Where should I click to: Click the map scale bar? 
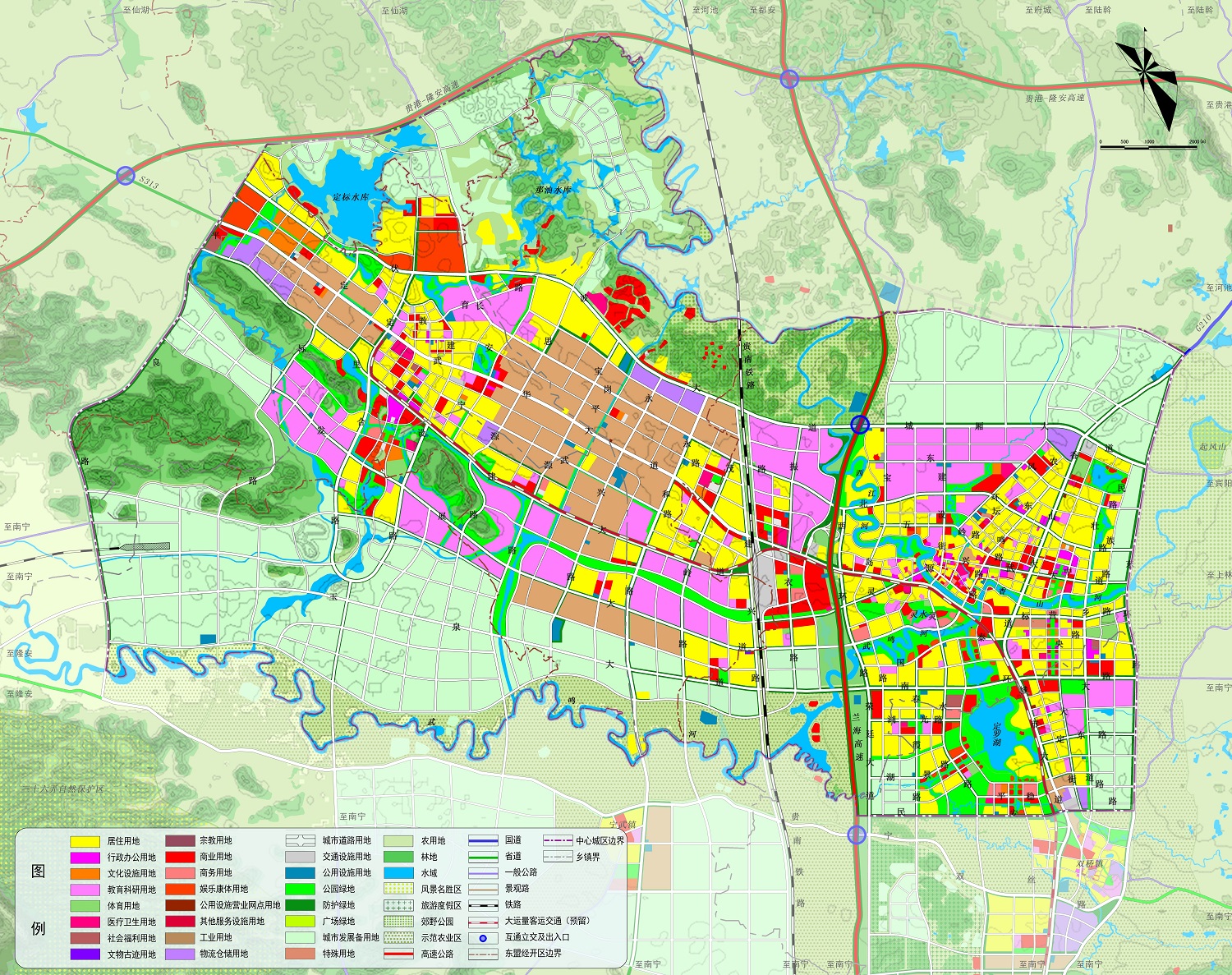[1148, 146]
